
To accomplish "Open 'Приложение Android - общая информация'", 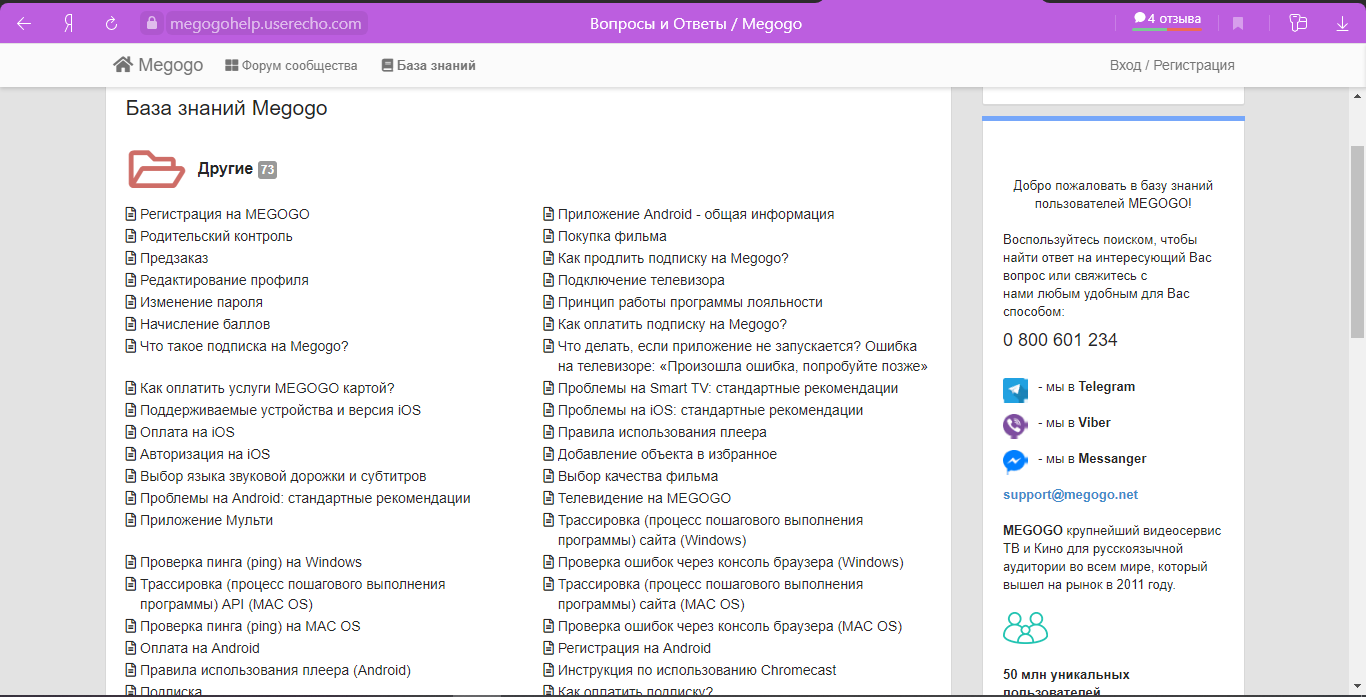I will tap(696, 214).
